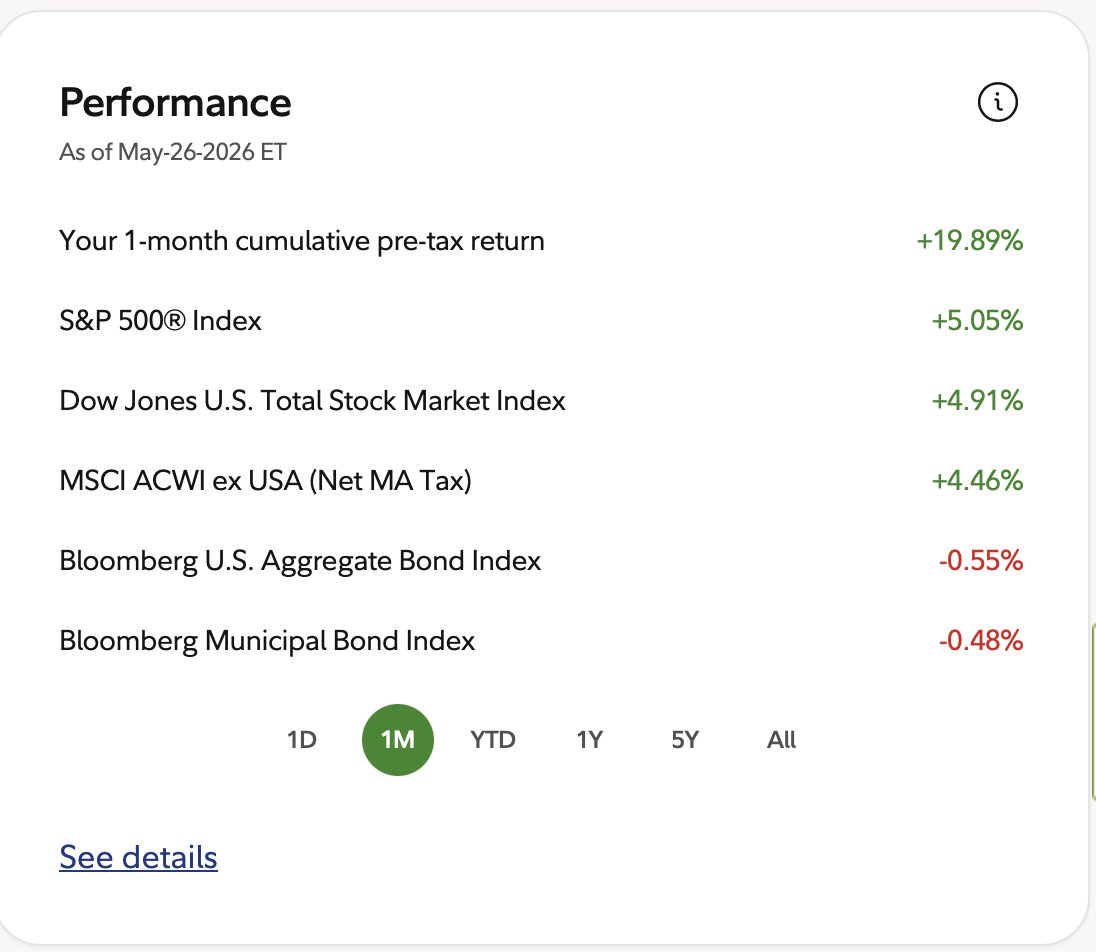Select the active 1M time range
Viewport: 1096px width, 952px height.
[x=398, y=740]
